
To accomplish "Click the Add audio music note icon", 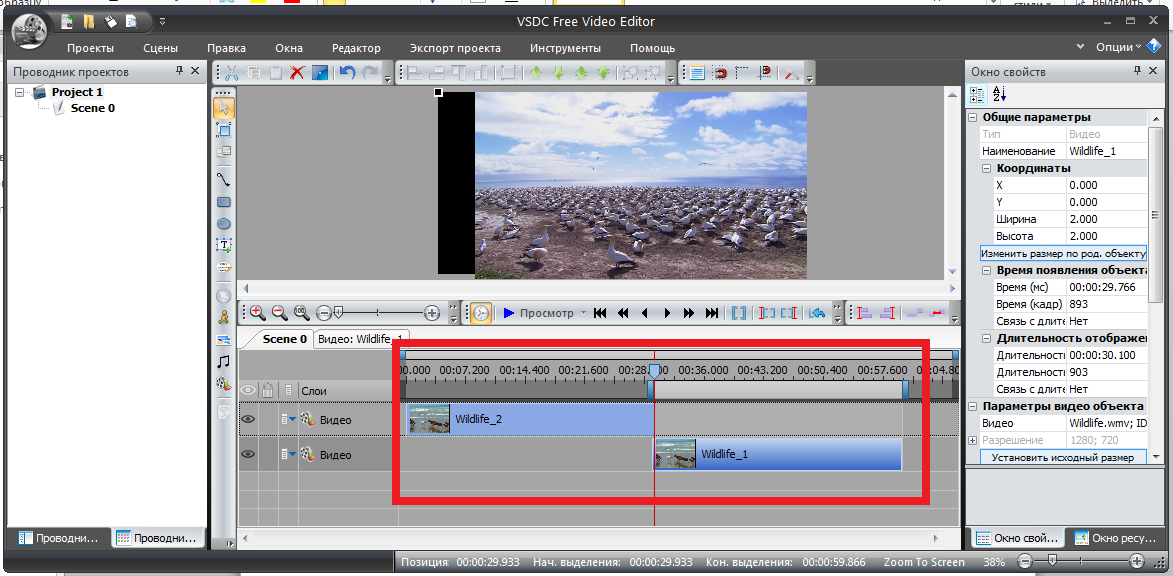I will point(224,361).
